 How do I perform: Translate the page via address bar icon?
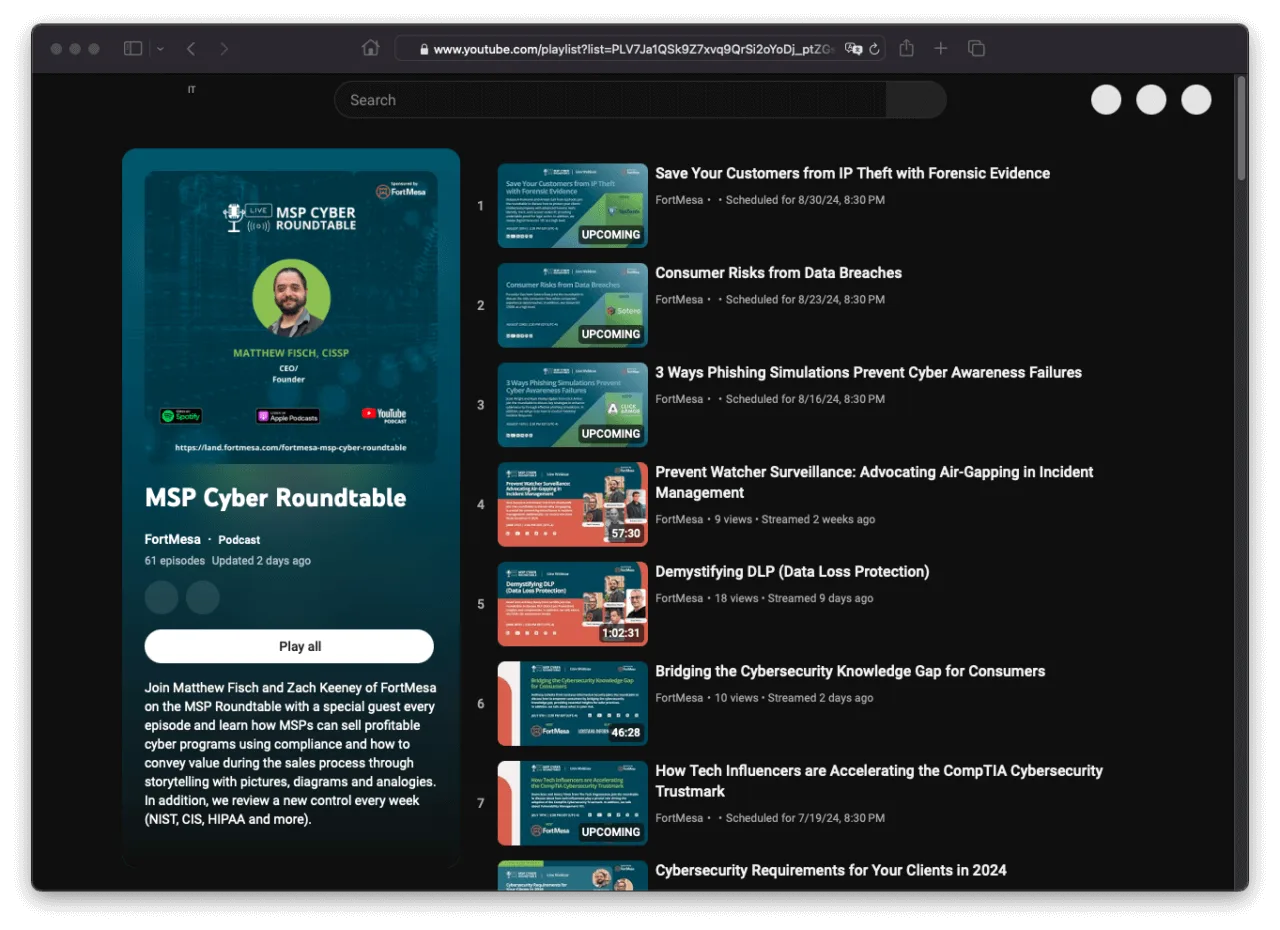[x=853, y=48]
